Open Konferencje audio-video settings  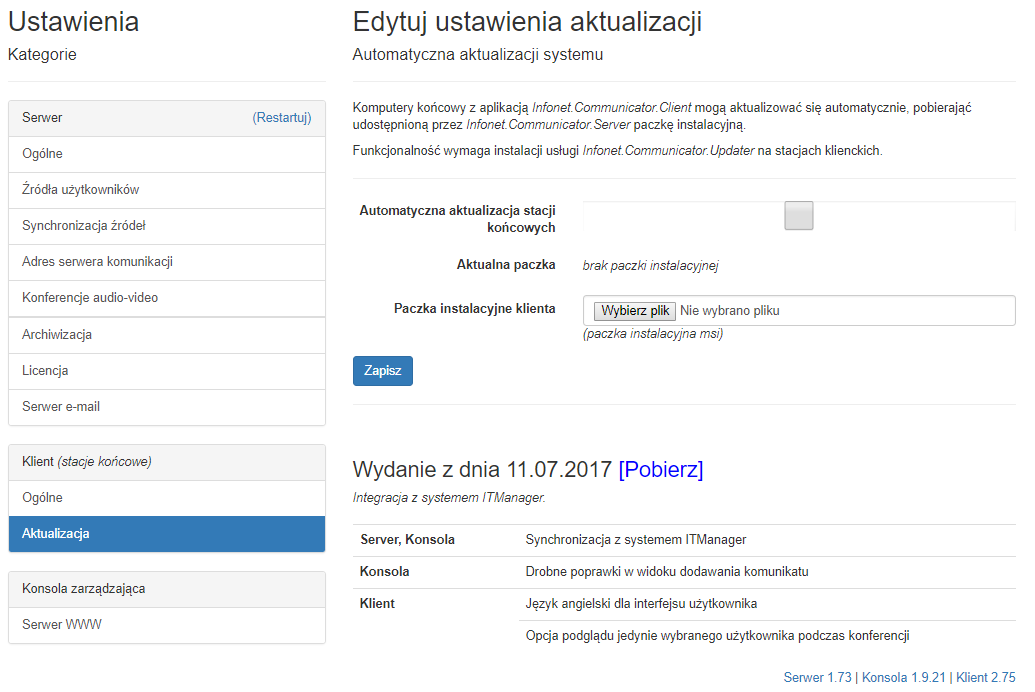click(90, 298)
